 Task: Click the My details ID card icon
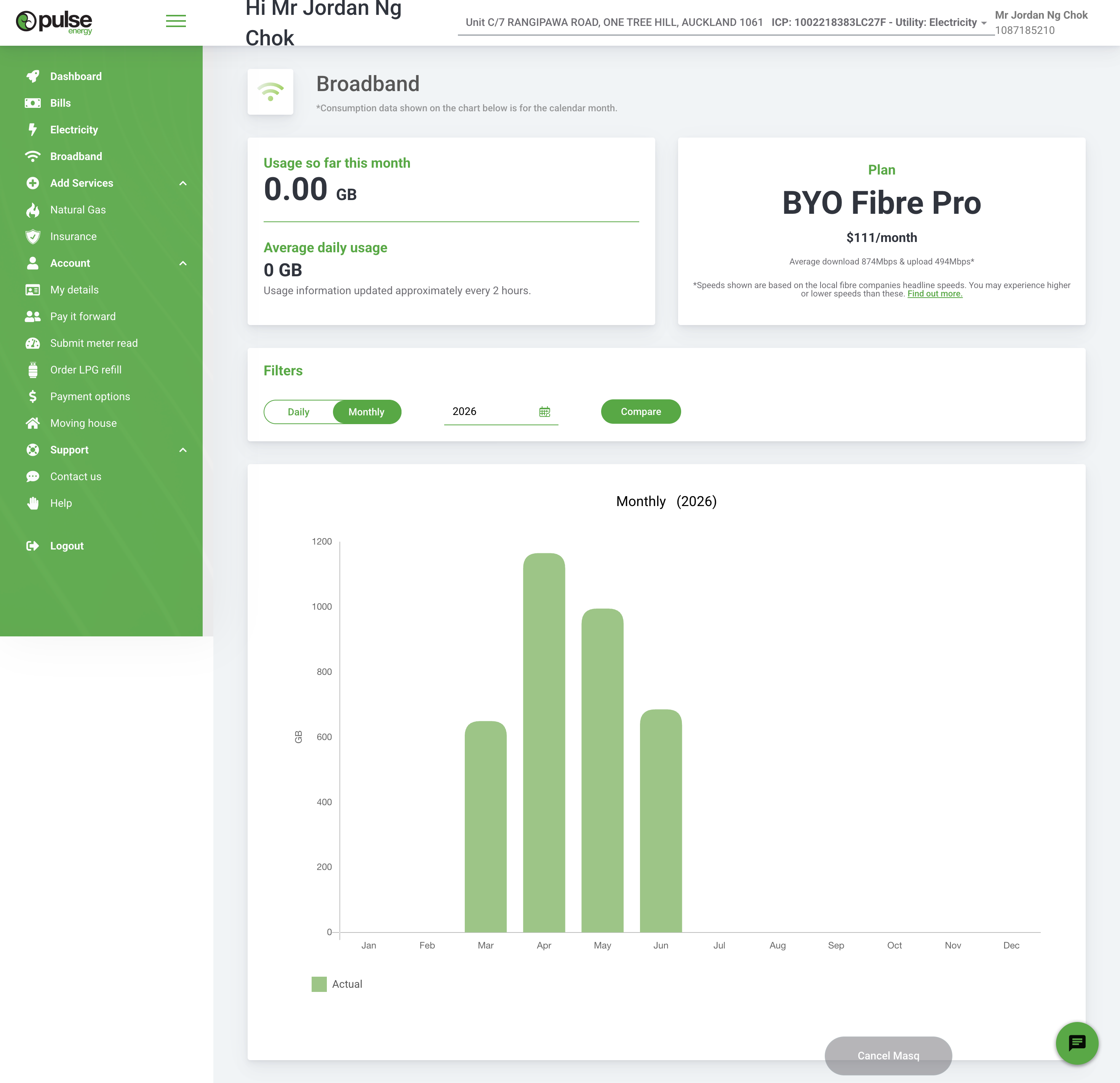(33, 290)
